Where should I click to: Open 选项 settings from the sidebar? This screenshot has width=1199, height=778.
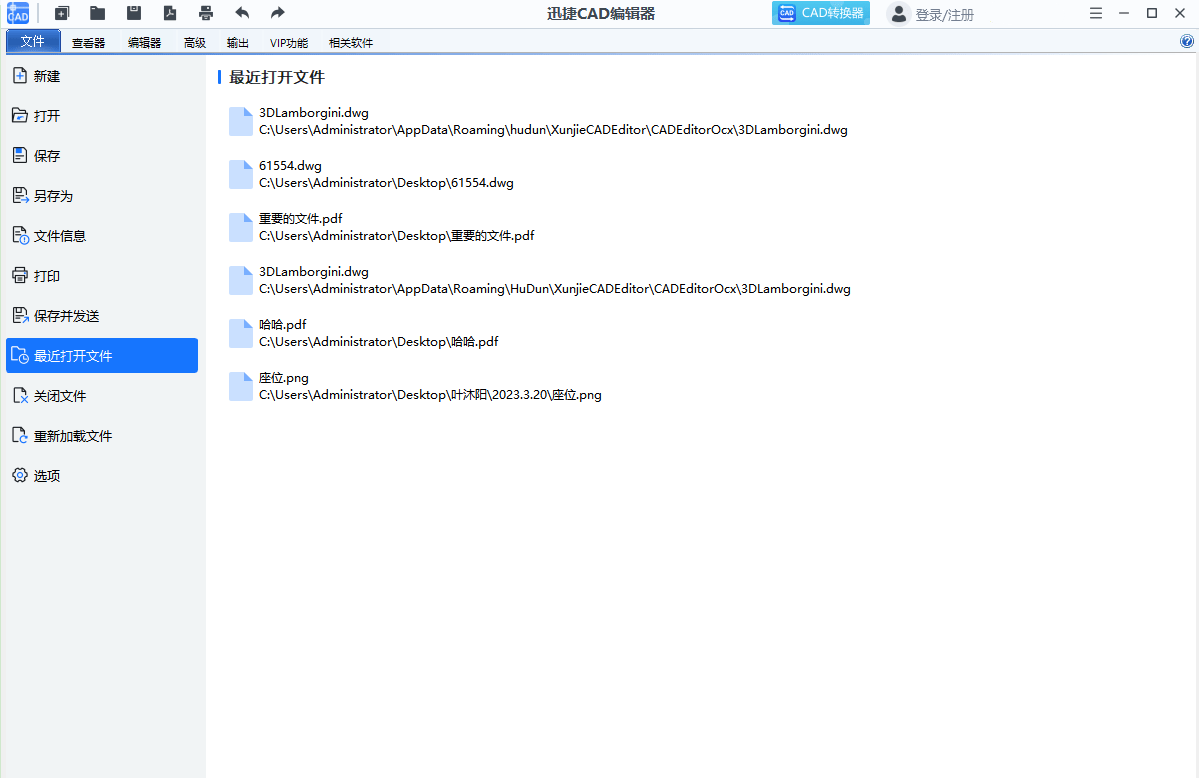pos(102,476)
